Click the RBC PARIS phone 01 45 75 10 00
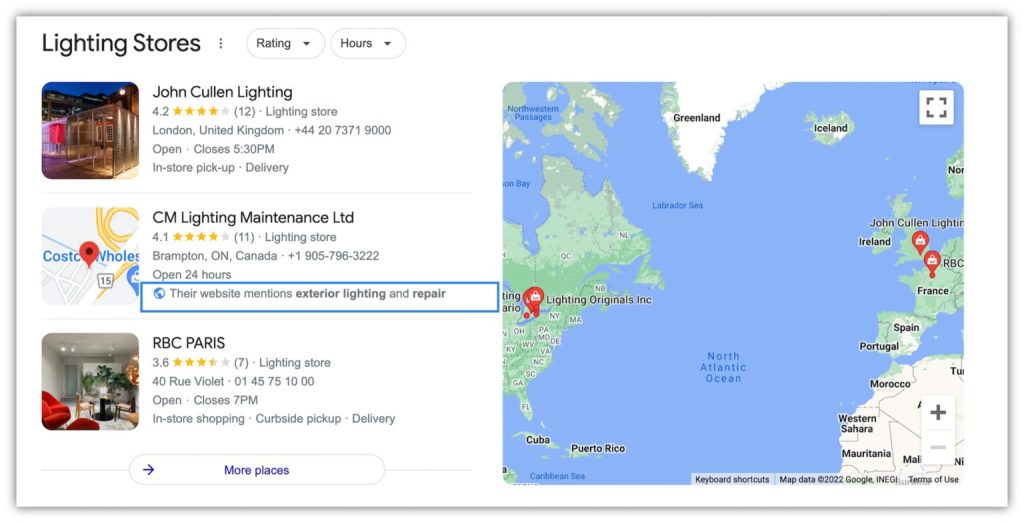The image size is (1024, 523). [274, 381]
